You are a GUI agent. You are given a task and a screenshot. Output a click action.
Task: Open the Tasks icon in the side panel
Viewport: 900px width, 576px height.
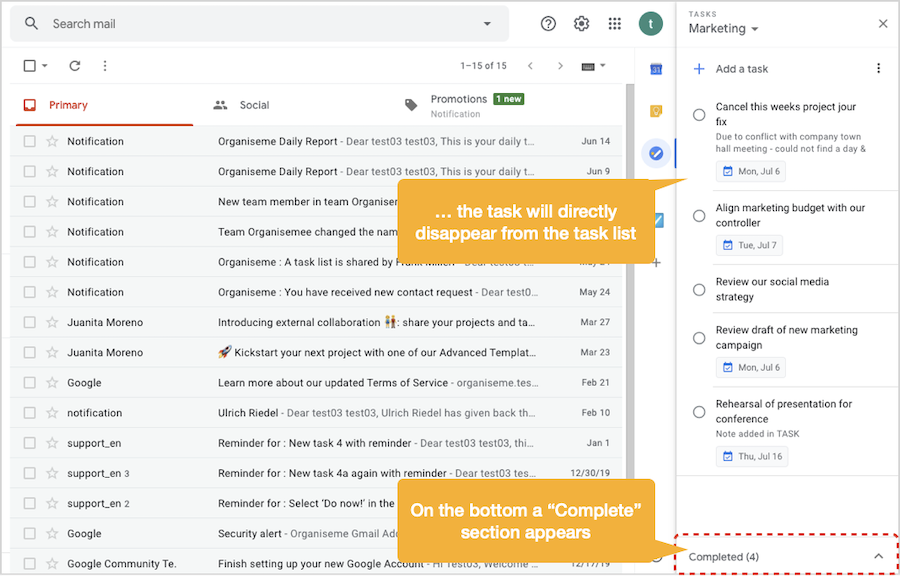point(656,154)
